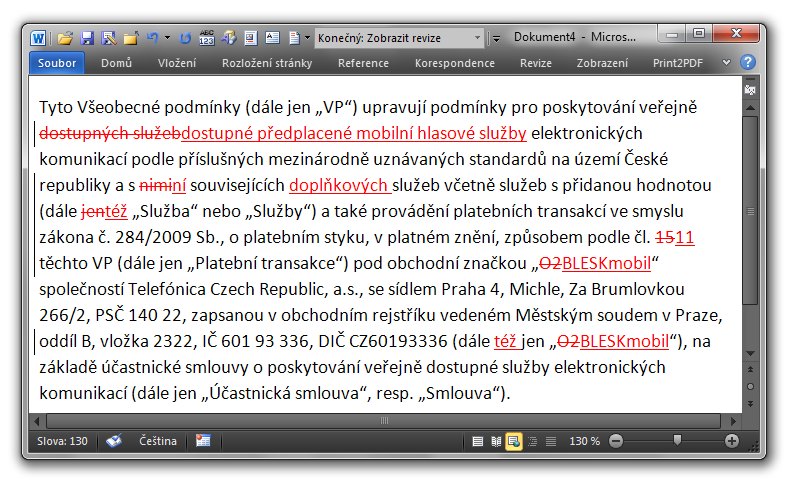Click the 130 % zoom level
795x484 pixels.
584,441
